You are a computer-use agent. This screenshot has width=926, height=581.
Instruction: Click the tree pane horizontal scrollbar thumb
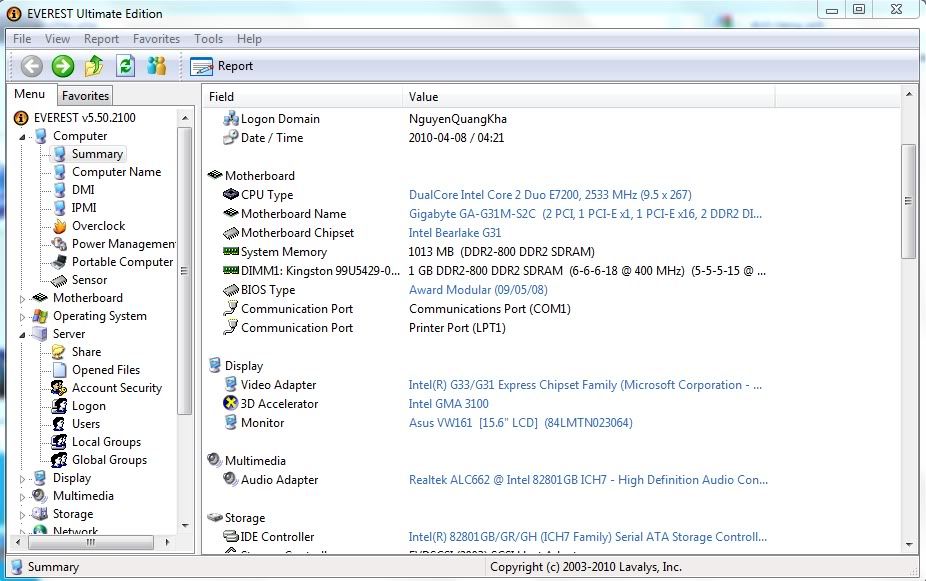click(91, 541)
